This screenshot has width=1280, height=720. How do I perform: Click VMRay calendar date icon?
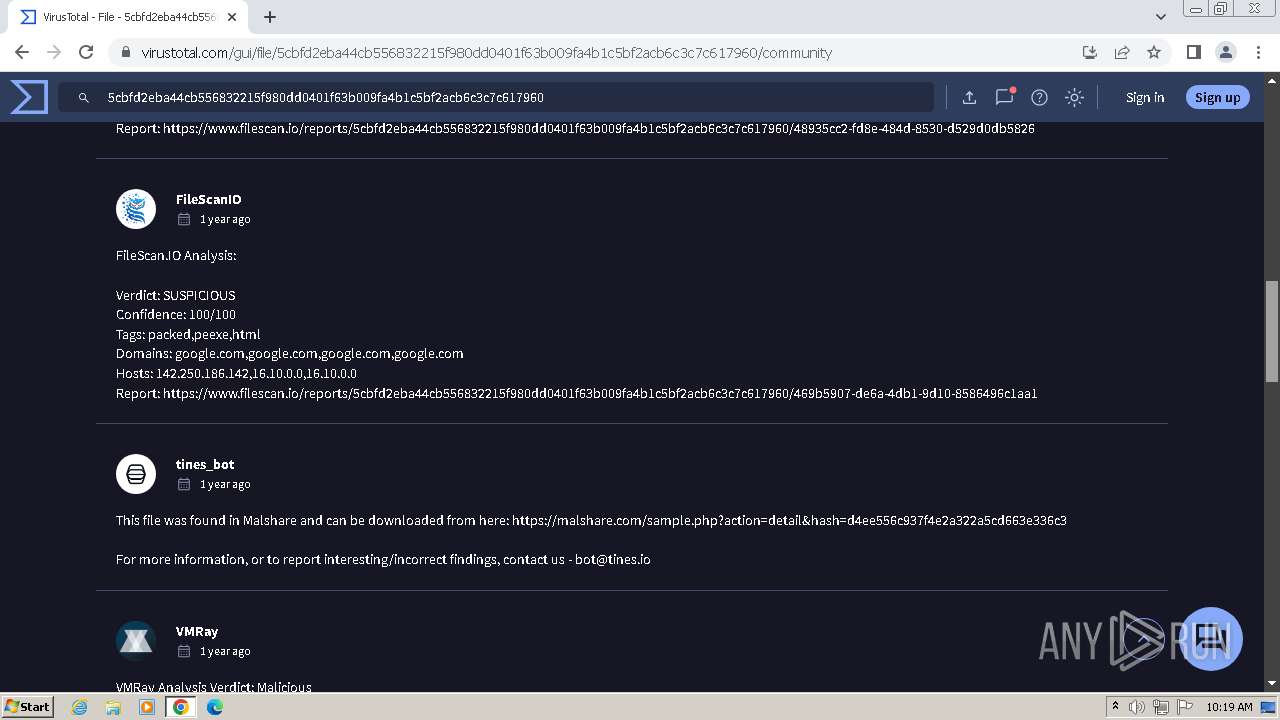(x=184, y=651)
